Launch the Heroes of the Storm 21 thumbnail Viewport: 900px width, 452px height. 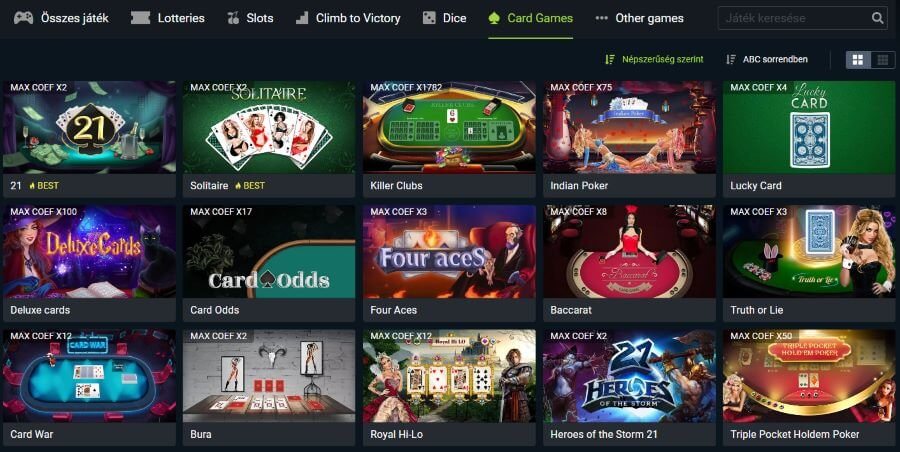[629, 376]
